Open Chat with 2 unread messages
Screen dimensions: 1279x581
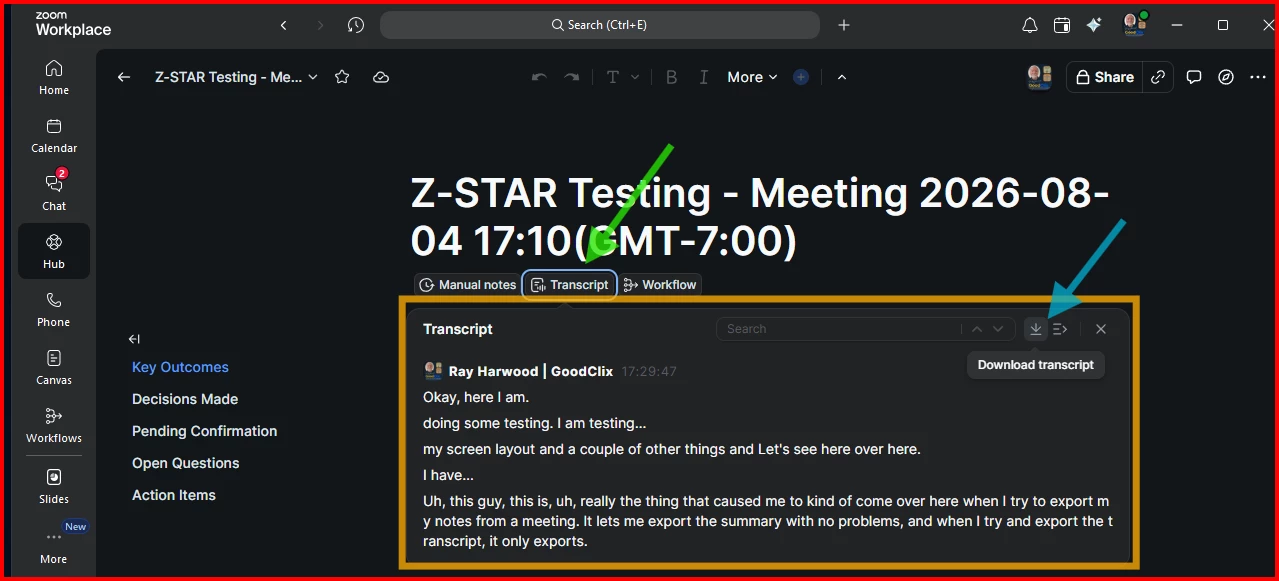point(54,193)
